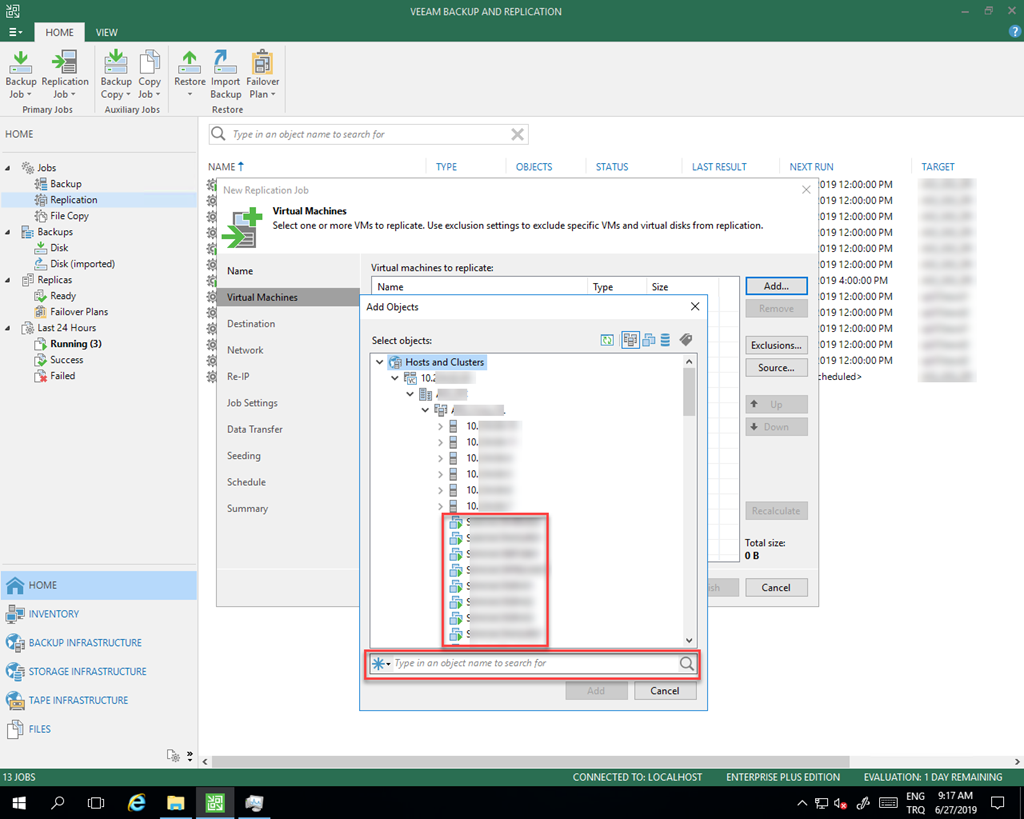Open the main application menu button

click(x=16, y=33)
